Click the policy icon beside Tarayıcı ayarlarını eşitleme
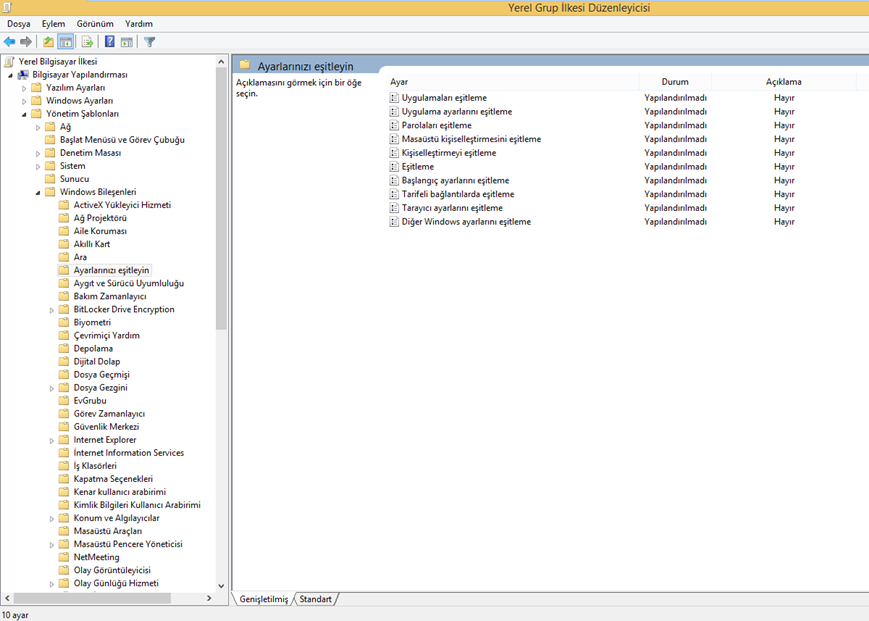This screenshot has height=621, width=869. click(394, 208)
